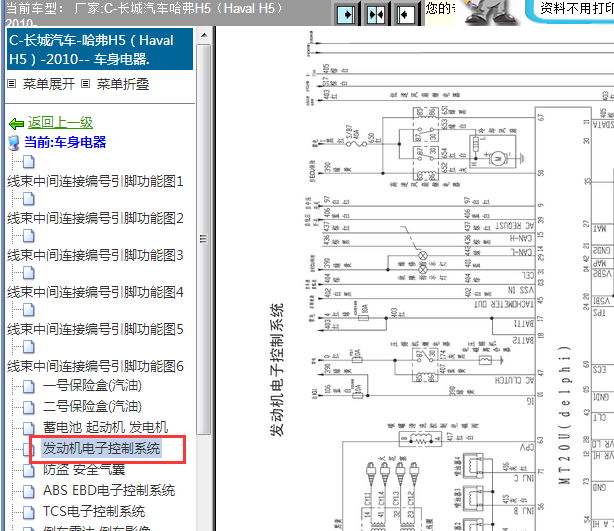Click page icon above 线束中间连接编号引脚功能图6

point(29,347)
